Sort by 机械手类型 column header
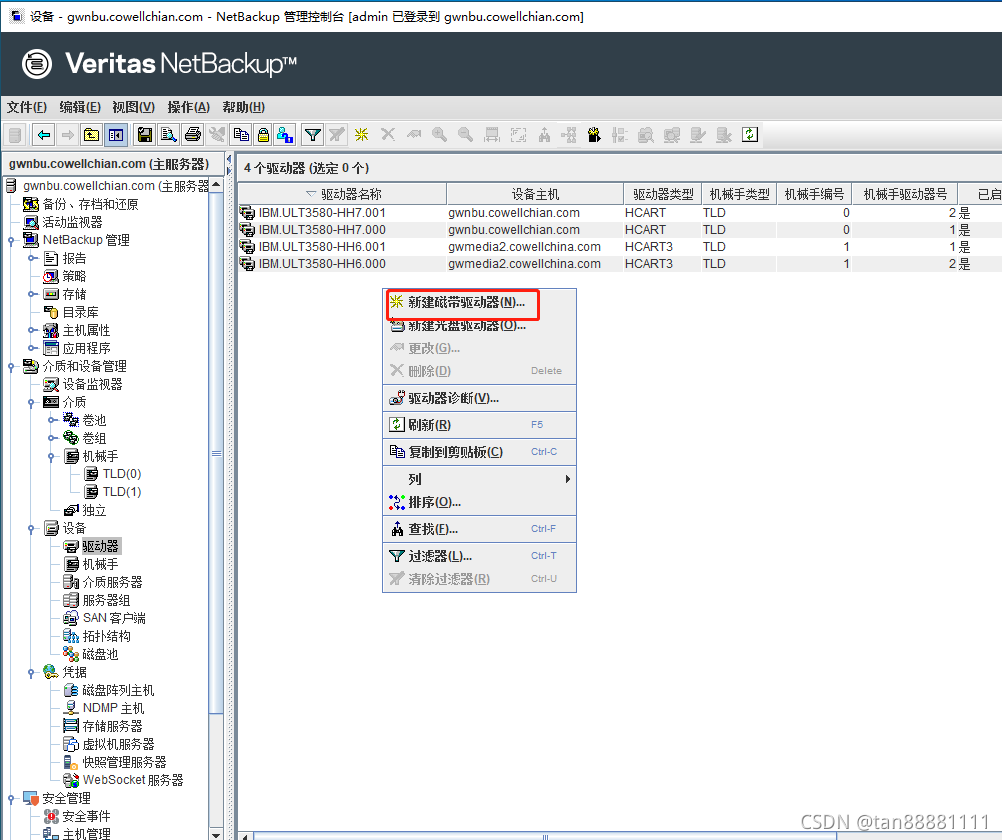 pos(739,194)
